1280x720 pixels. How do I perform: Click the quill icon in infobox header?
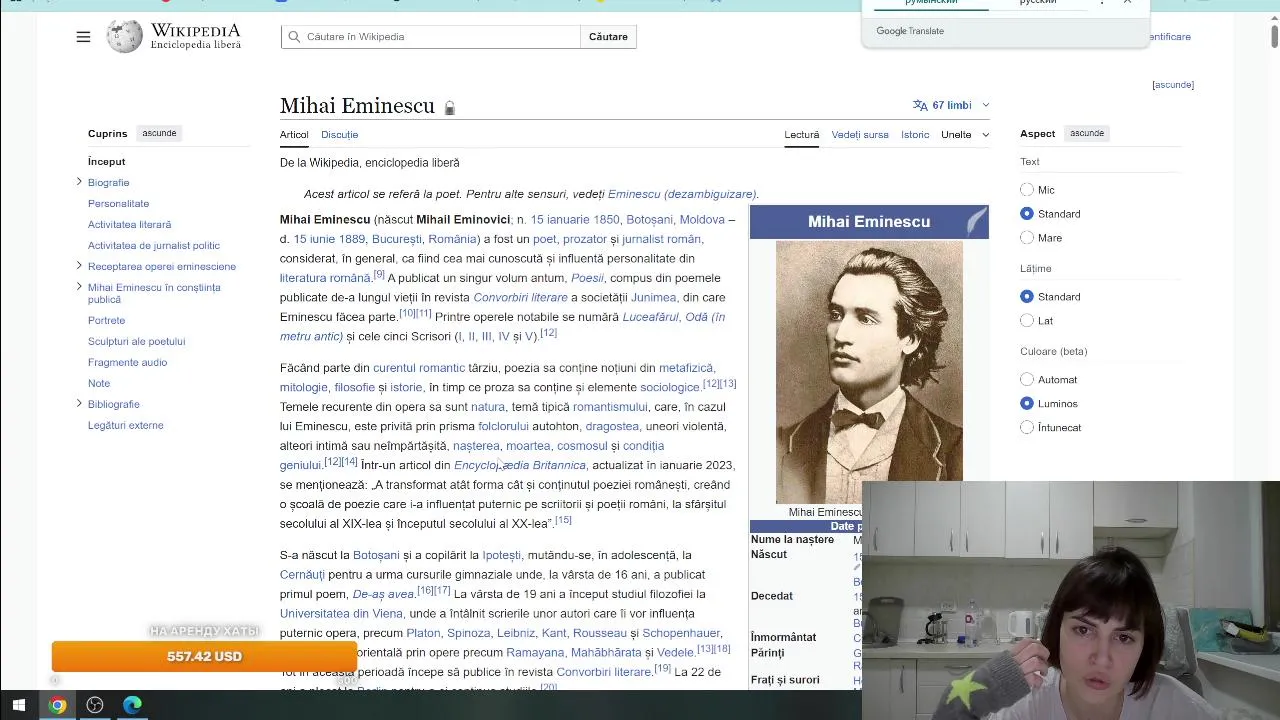pyautogui.click(x=976, y=221)
